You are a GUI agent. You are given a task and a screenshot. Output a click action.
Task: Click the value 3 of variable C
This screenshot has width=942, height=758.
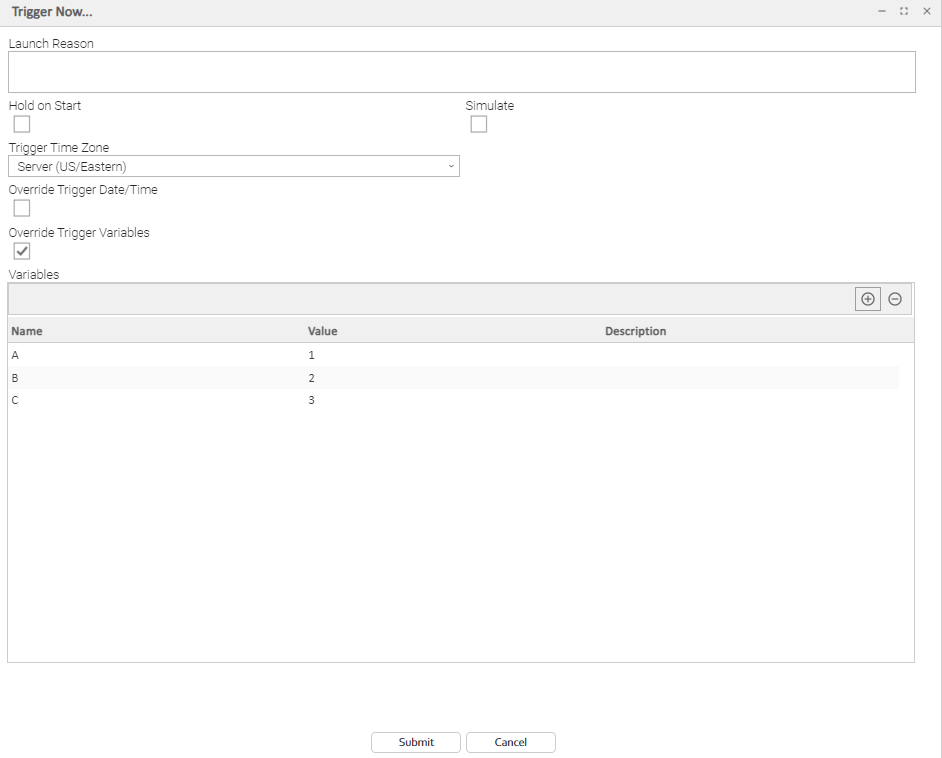click(311, 400)
